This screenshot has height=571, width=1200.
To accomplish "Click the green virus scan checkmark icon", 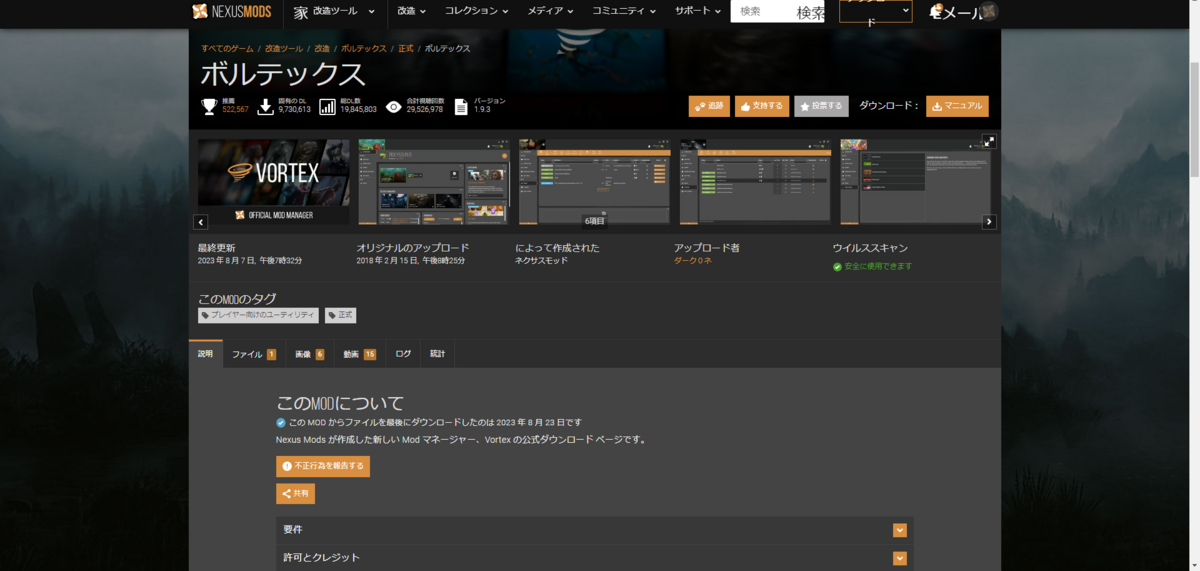I will [x=838, y=267].
